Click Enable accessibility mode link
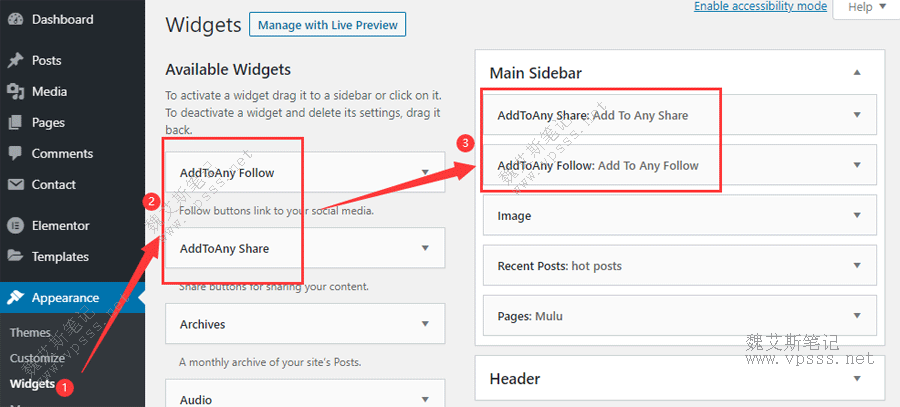Viewport: 900px width, 407px height. 760,6
